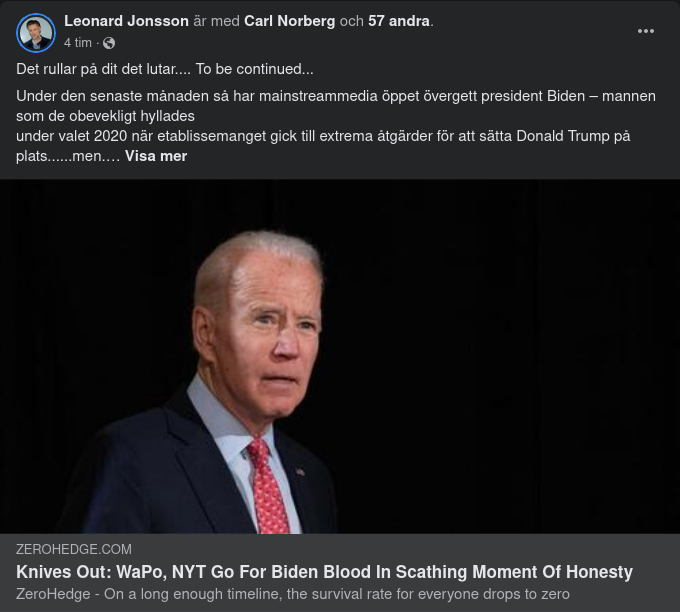The image size is (680, 612).
Task: Open the "Knives Out" article headline
Action: click(324, 572)
